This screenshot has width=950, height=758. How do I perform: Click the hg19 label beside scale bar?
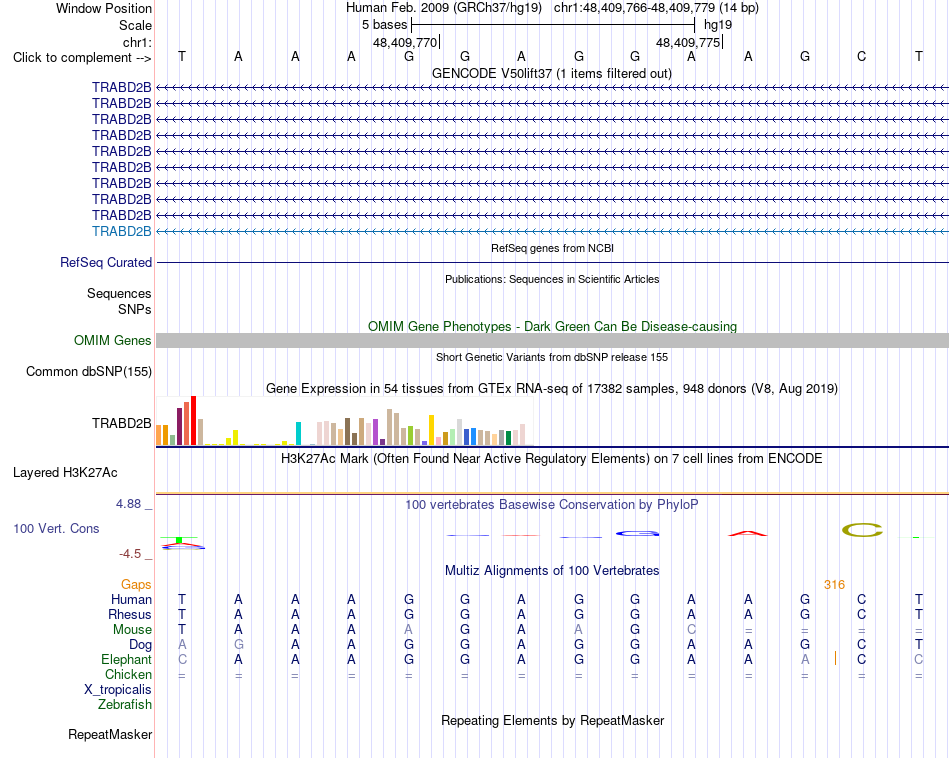click(717, 25)
